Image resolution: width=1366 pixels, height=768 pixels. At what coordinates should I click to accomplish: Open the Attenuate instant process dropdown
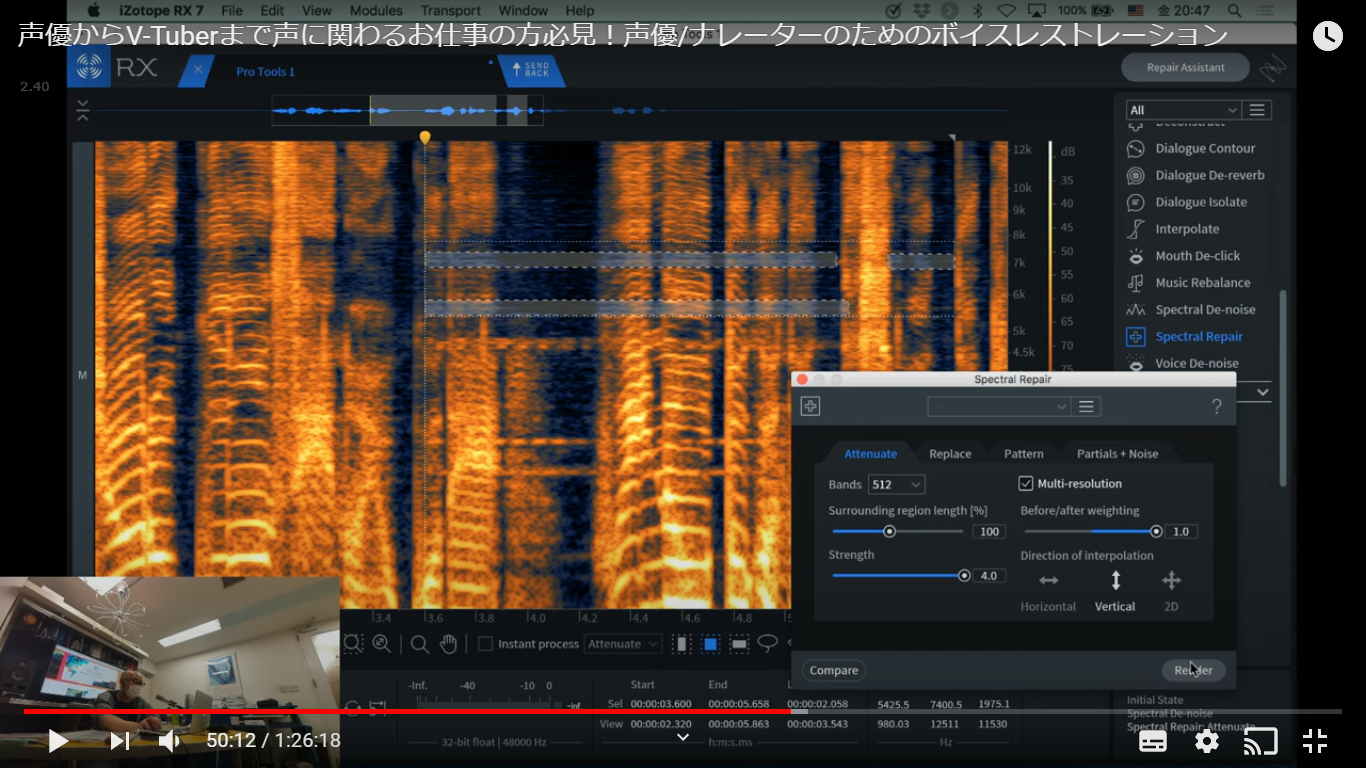pyautogui.click(x=623, y=644)
